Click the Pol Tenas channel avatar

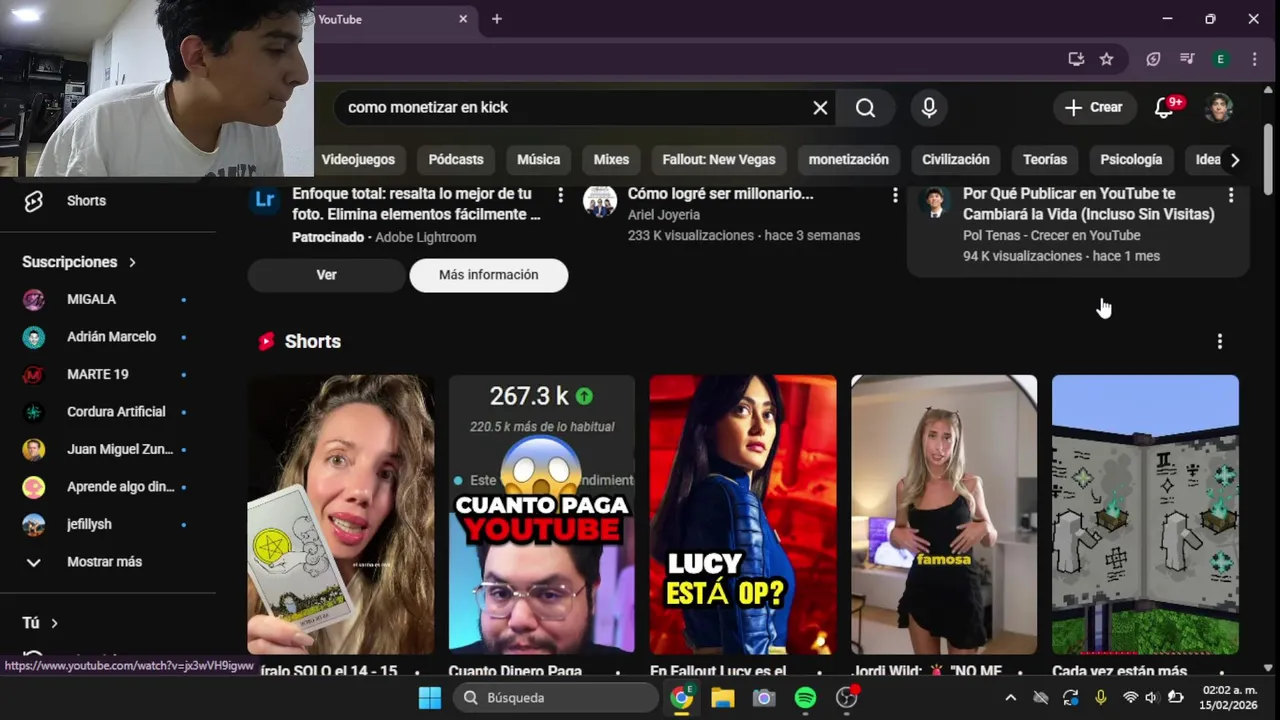point(935,201)
